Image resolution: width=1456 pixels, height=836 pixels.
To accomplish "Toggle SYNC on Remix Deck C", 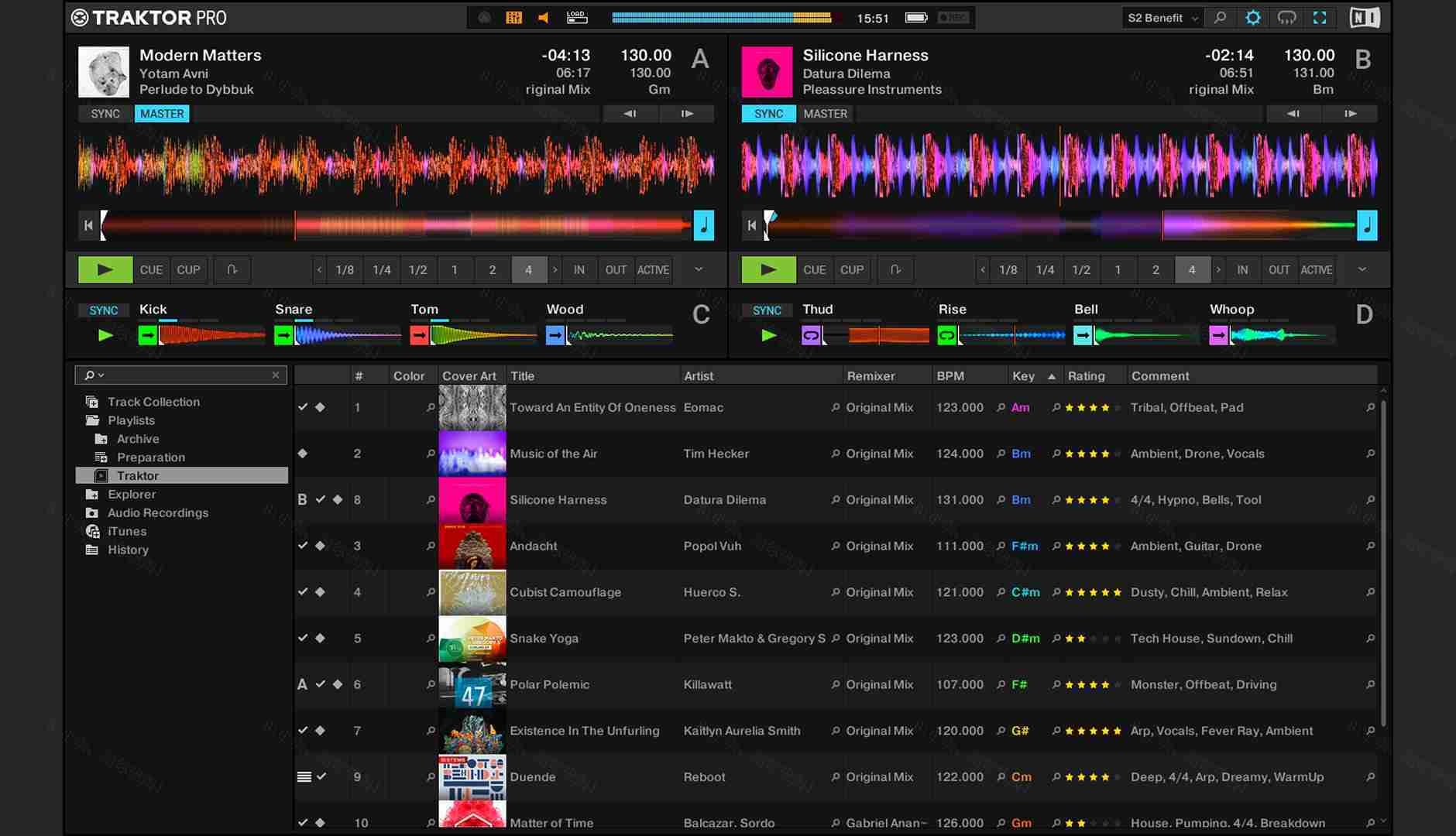I will [x=104, y=310].
